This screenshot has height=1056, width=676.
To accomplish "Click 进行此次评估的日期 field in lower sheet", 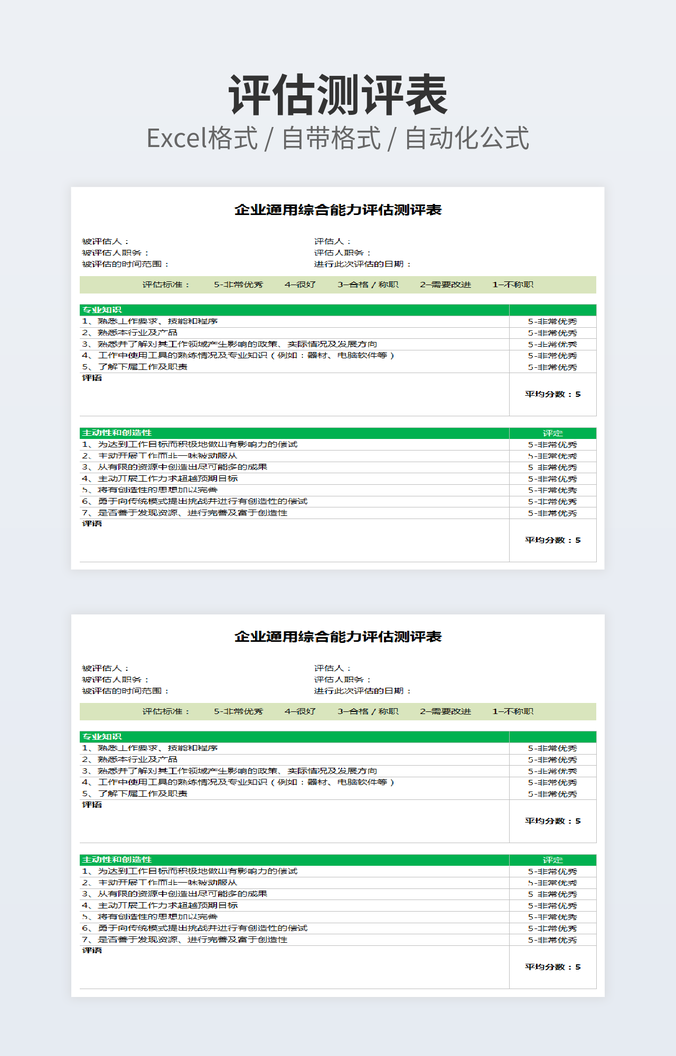I will [x=362, y=691].
